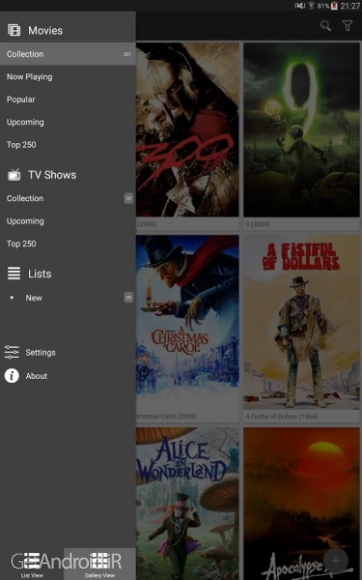Screen dimensions: 362x580
Task: Tap the Settings sliders icon
Action: click(11, 352)
